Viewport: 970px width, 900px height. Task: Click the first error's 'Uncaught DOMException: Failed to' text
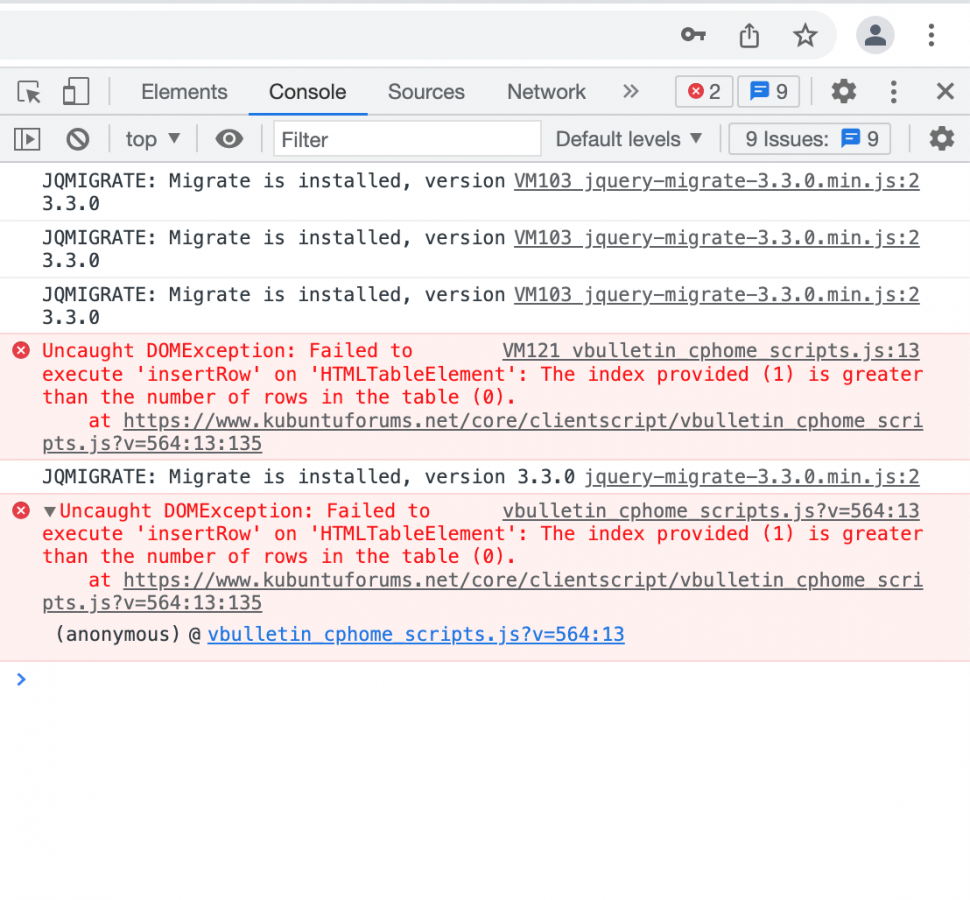227,351
